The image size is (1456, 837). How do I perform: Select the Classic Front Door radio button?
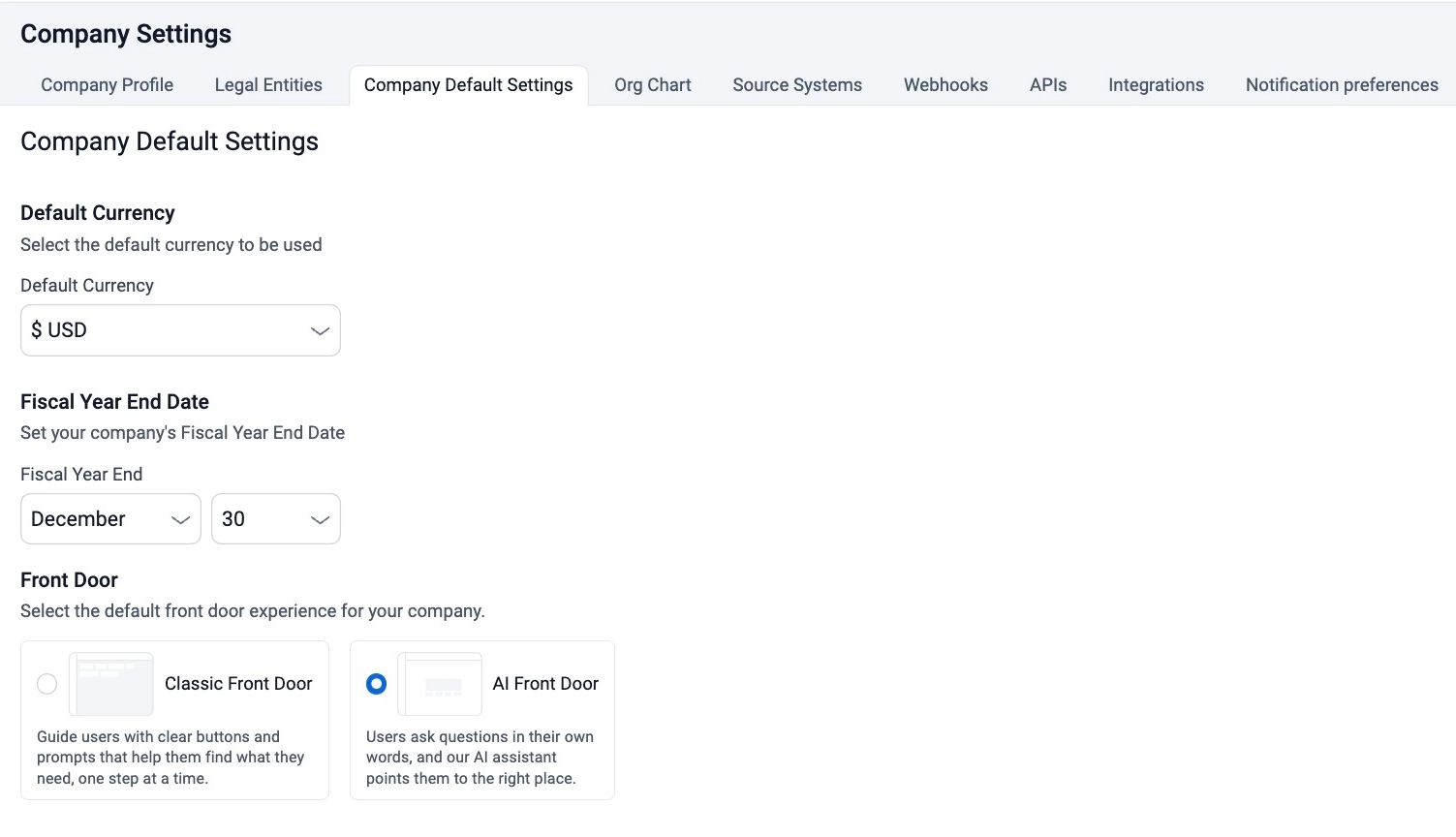[46, 684]
